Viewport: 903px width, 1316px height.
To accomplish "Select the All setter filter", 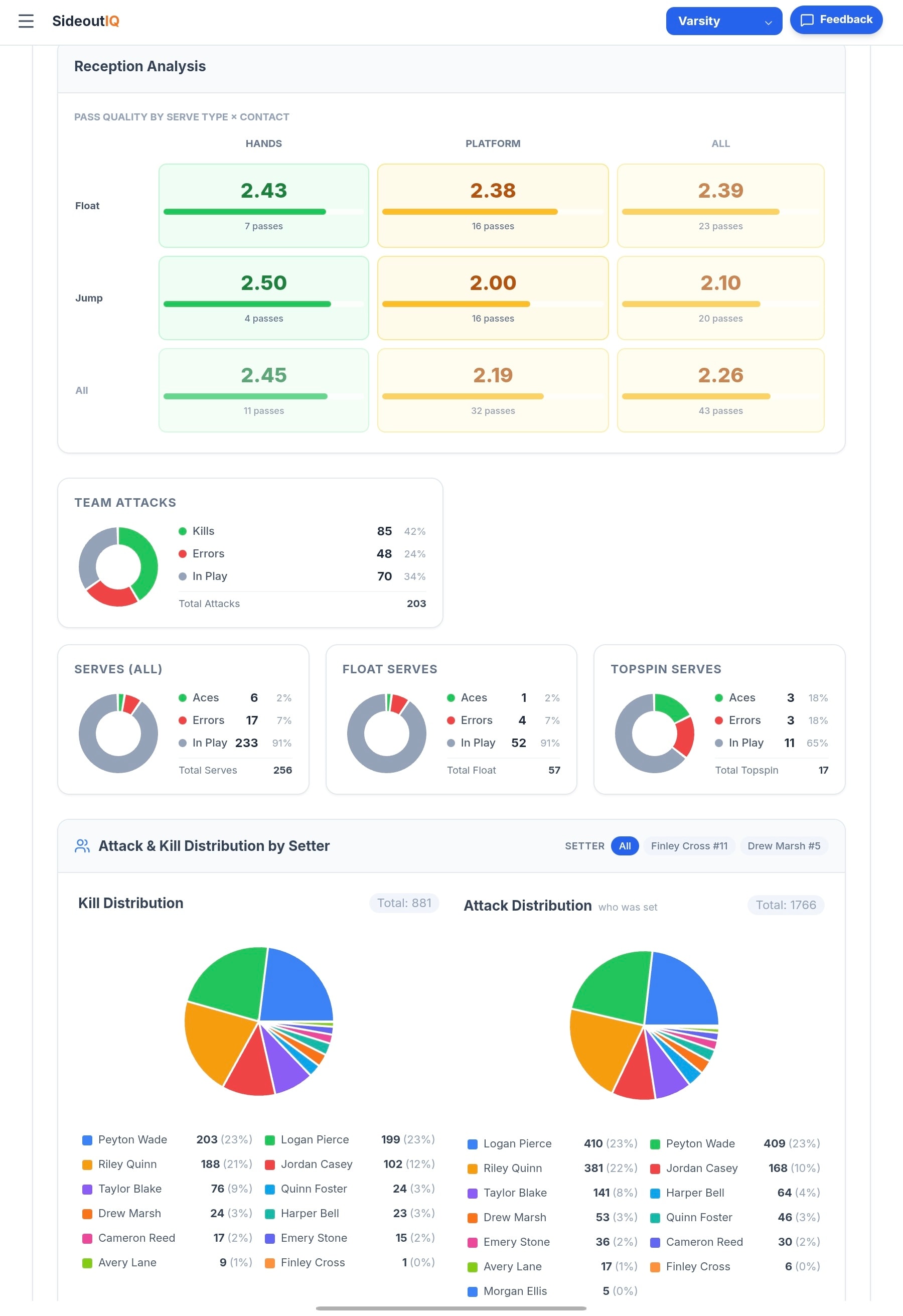I will click(625, 845).
